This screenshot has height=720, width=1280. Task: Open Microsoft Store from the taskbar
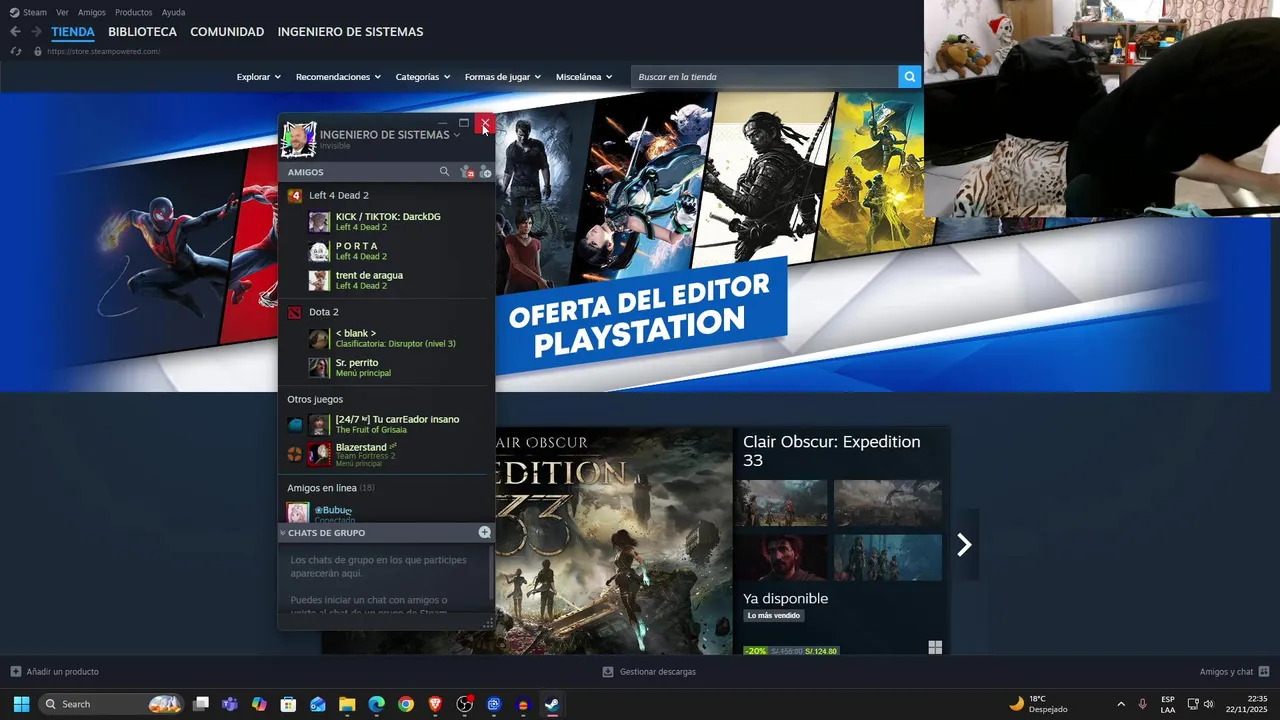288,704
